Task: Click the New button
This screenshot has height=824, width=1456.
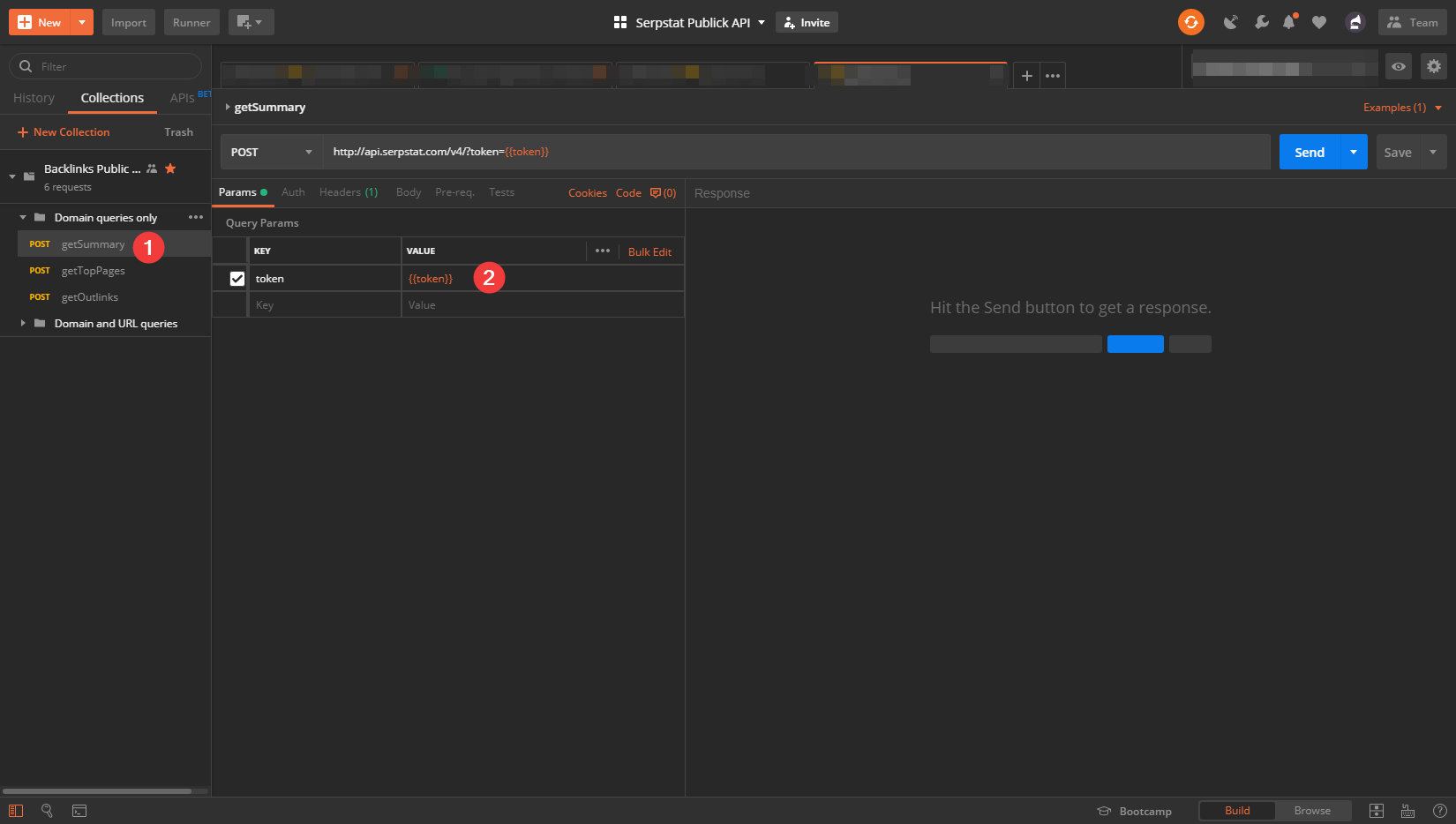Action: click(x=40, y=22)
